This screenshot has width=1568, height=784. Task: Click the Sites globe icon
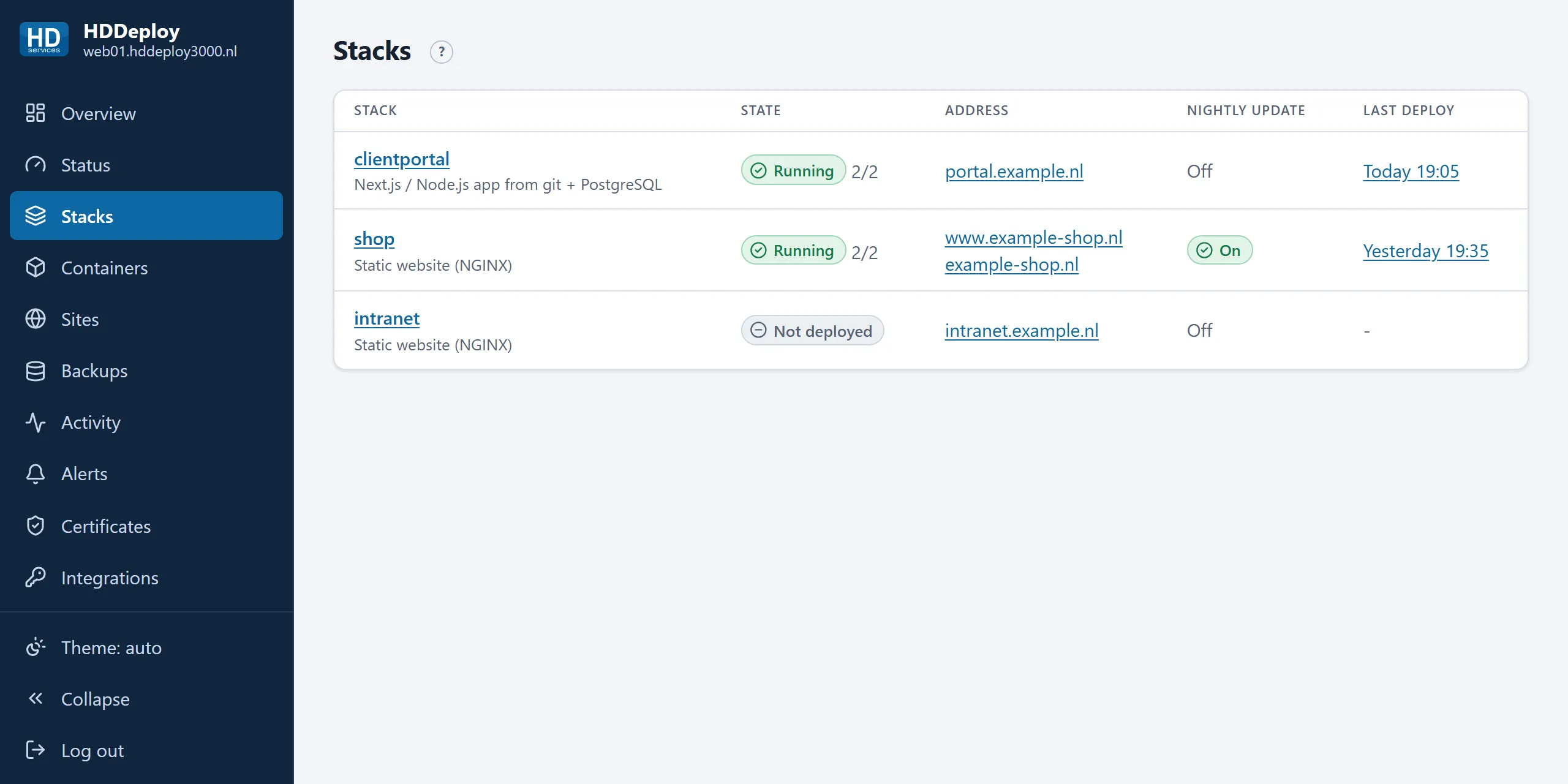[x=36, y=319]
